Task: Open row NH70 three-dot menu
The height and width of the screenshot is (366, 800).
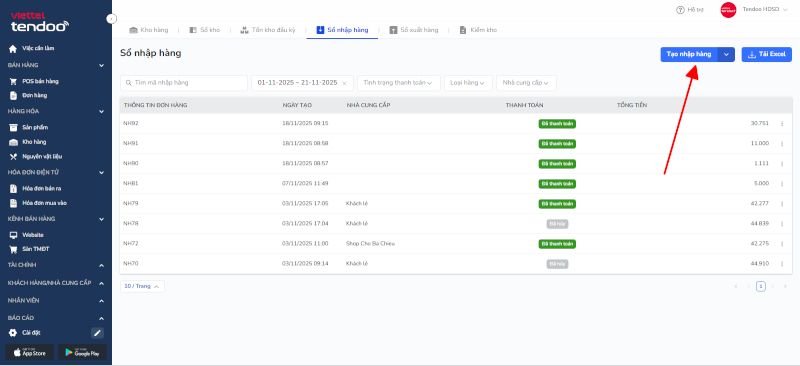Action: point(782,264)
